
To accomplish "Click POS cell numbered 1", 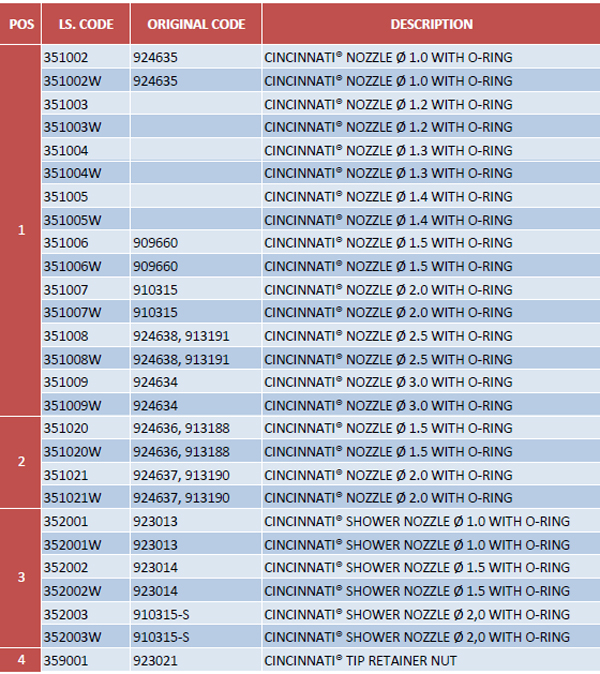I will pos(21,230).
